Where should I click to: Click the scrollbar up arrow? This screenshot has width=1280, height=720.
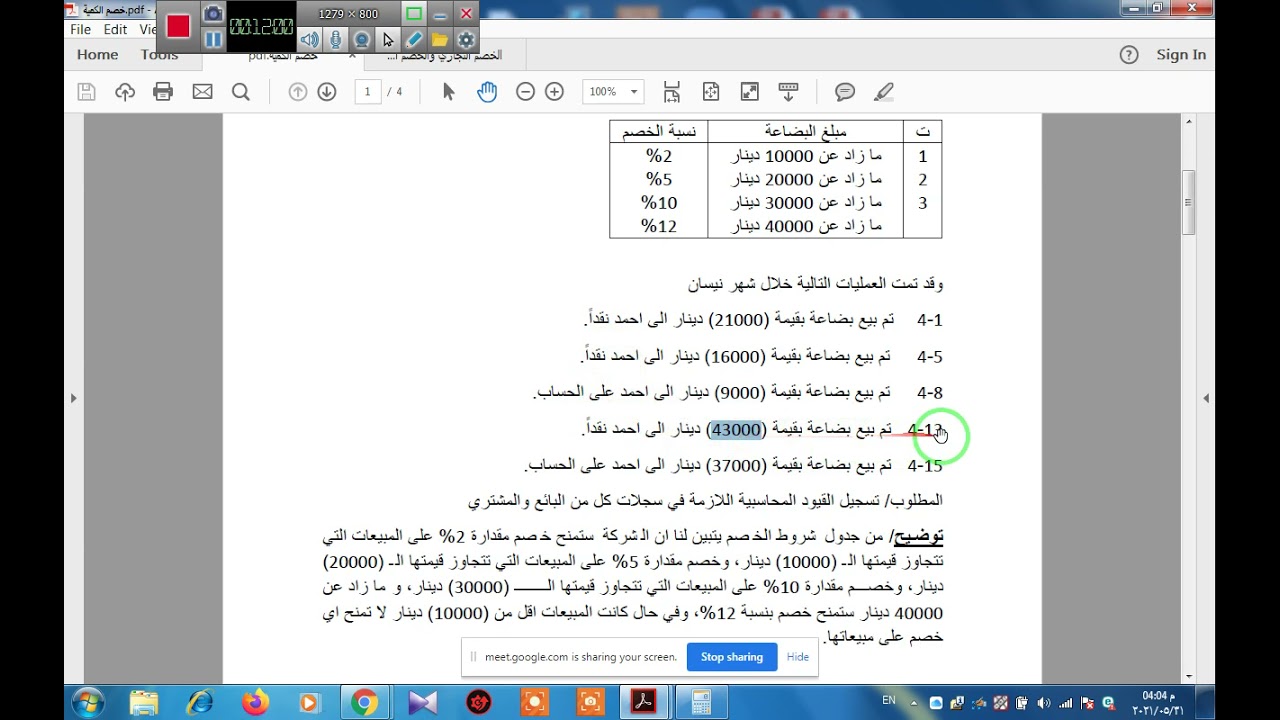[x=1188, y=122]
